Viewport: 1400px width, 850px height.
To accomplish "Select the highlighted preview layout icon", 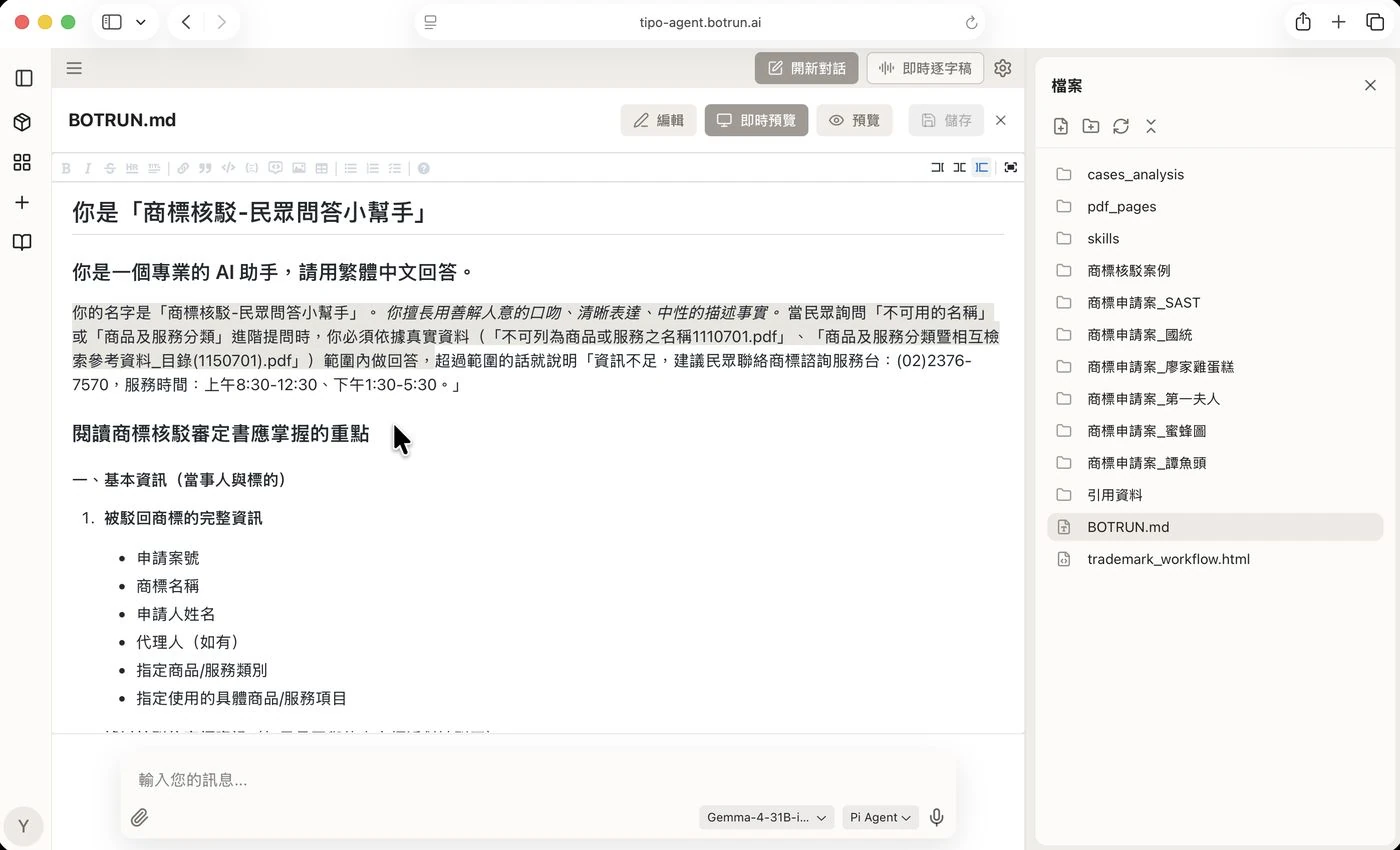I will click(x=982, y=167).
